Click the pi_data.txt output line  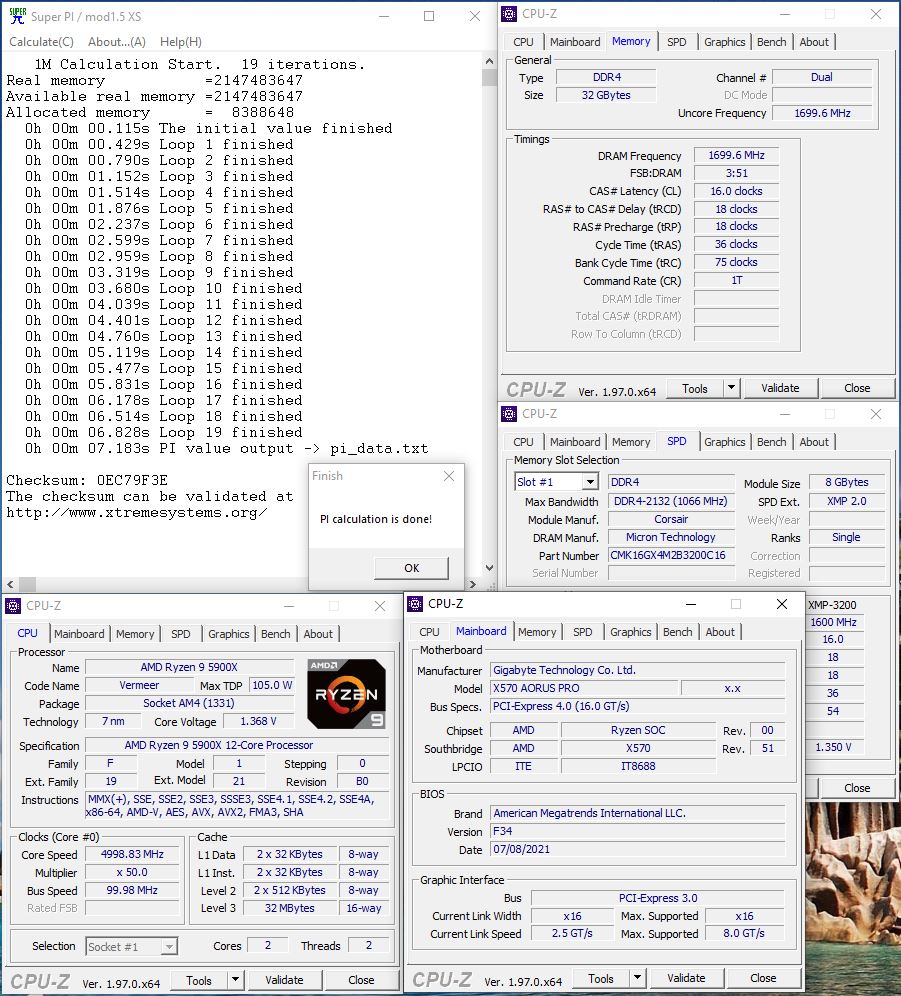[227, 448]
